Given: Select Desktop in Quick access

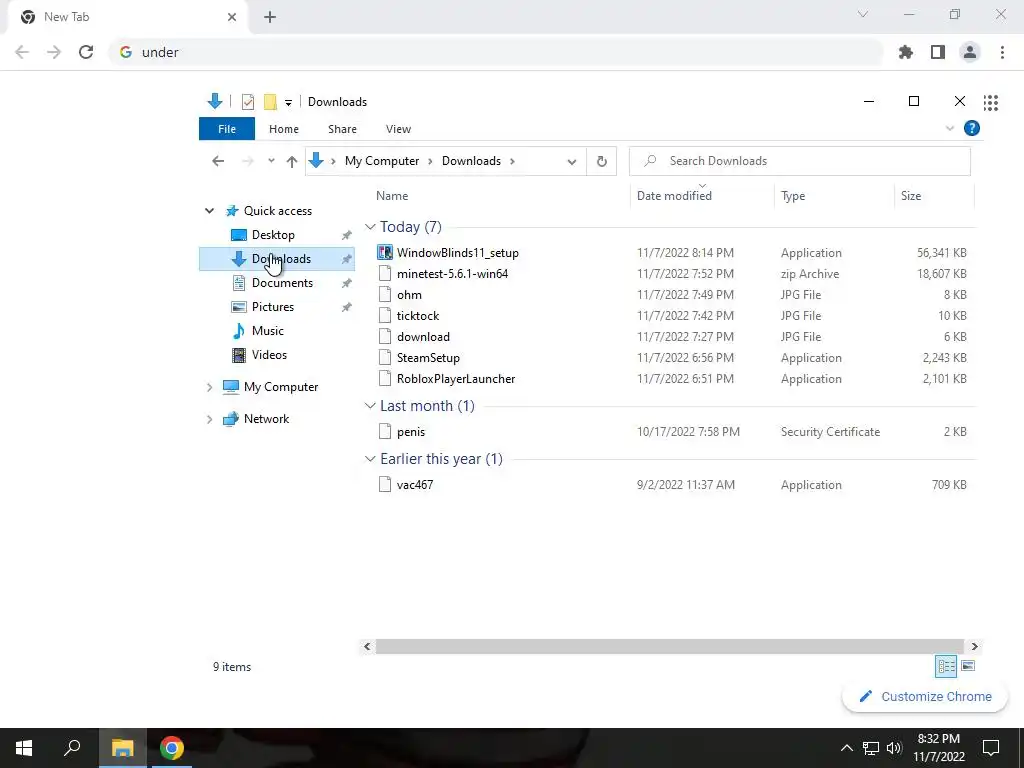Looking at the screenshot, I should coord(273,234).
